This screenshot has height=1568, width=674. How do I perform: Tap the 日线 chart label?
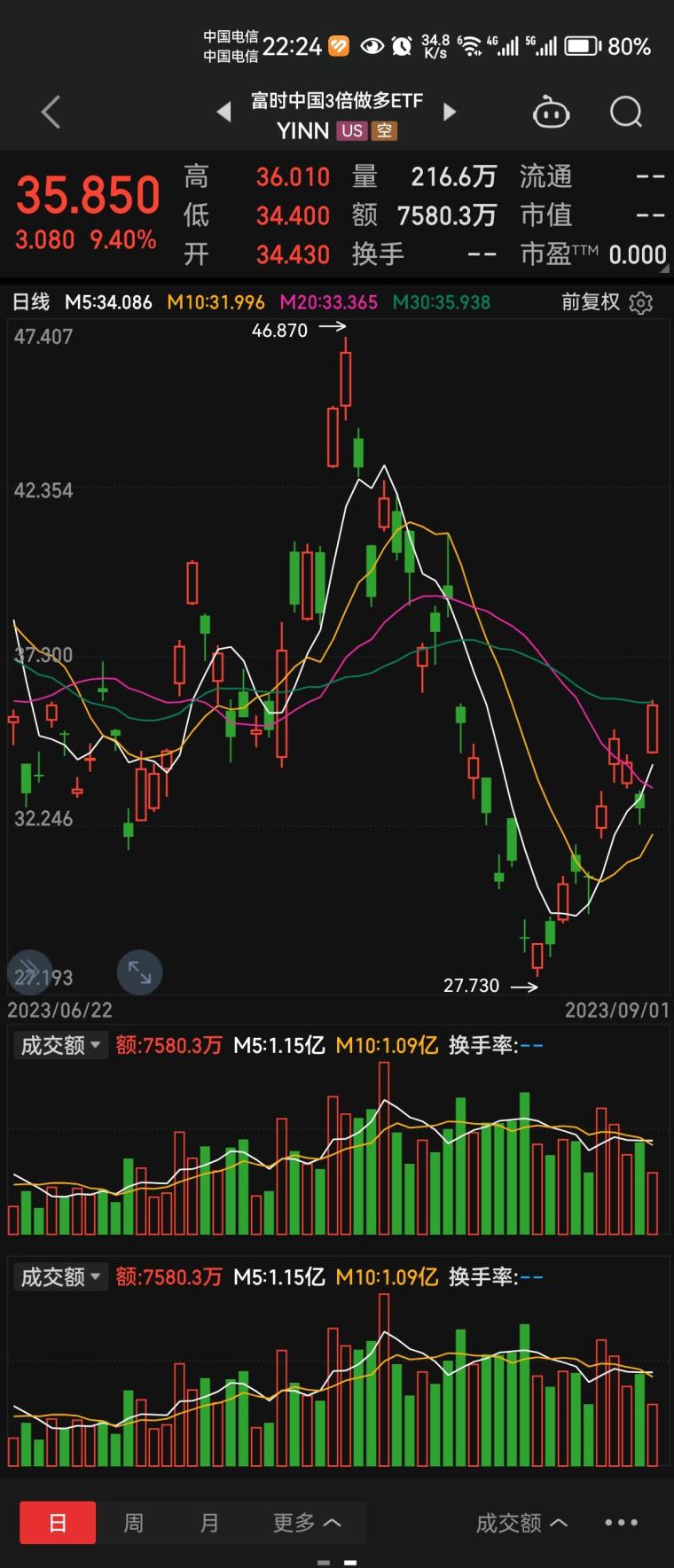31,302
